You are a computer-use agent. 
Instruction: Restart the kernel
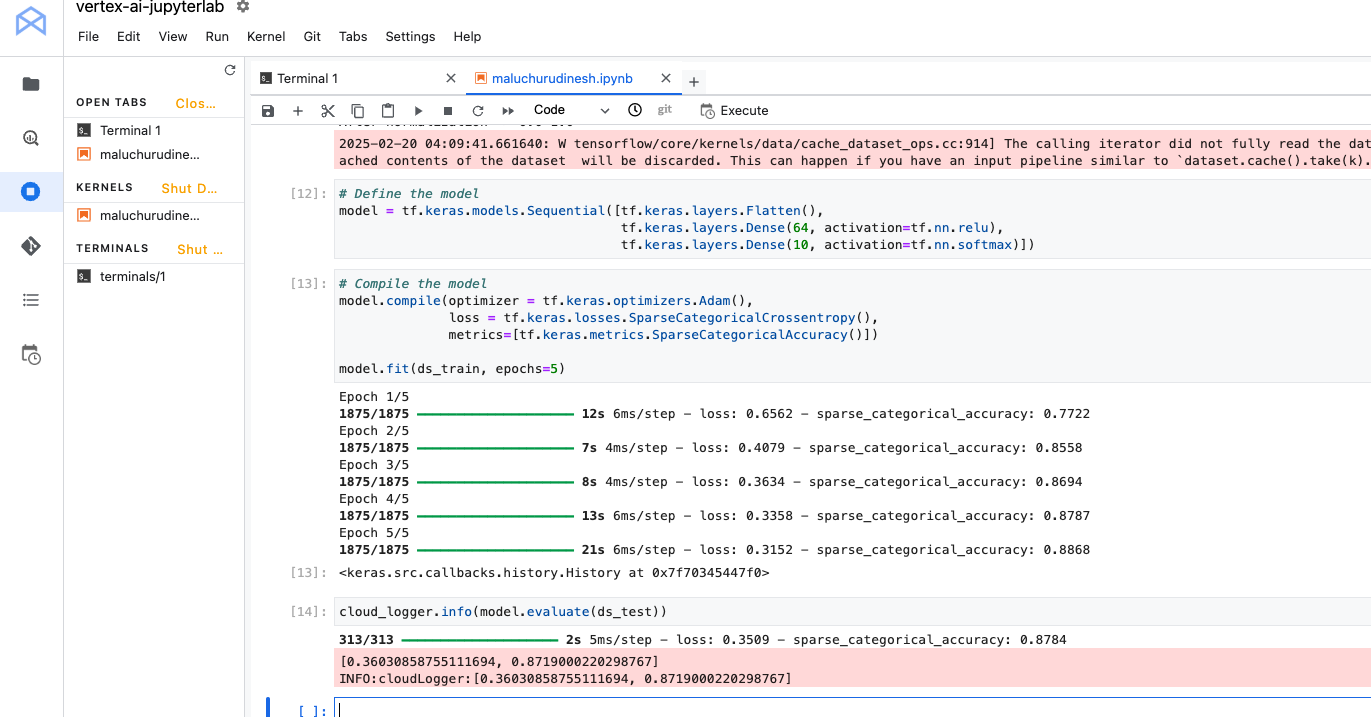478,111
